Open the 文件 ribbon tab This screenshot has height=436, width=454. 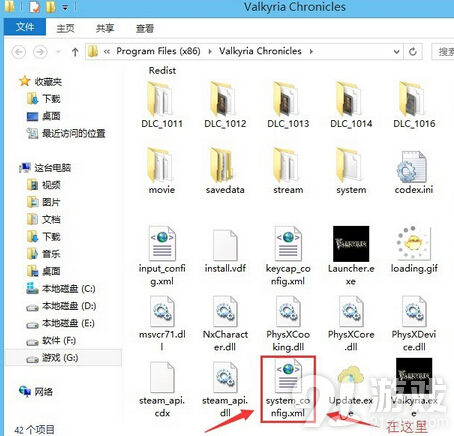[x=25, y=27]
